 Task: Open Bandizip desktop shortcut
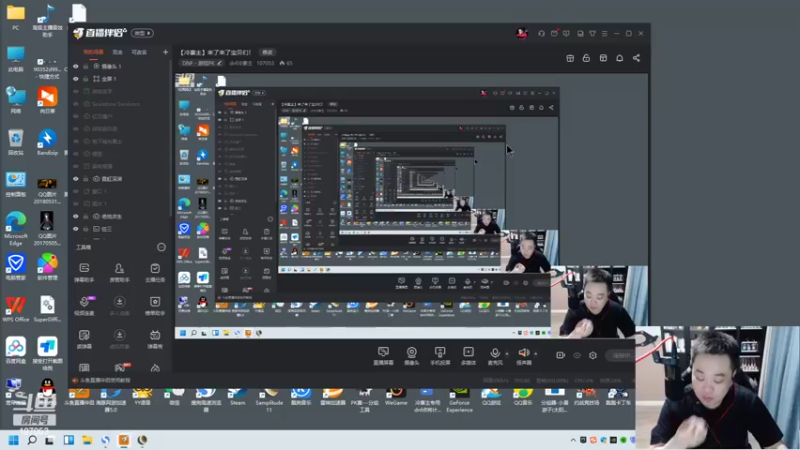point(47,142)
